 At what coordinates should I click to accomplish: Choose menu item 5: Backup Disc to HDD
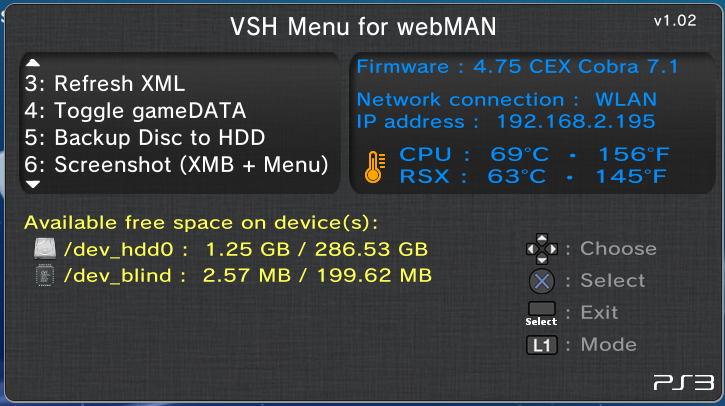click(x=145, y=137)
